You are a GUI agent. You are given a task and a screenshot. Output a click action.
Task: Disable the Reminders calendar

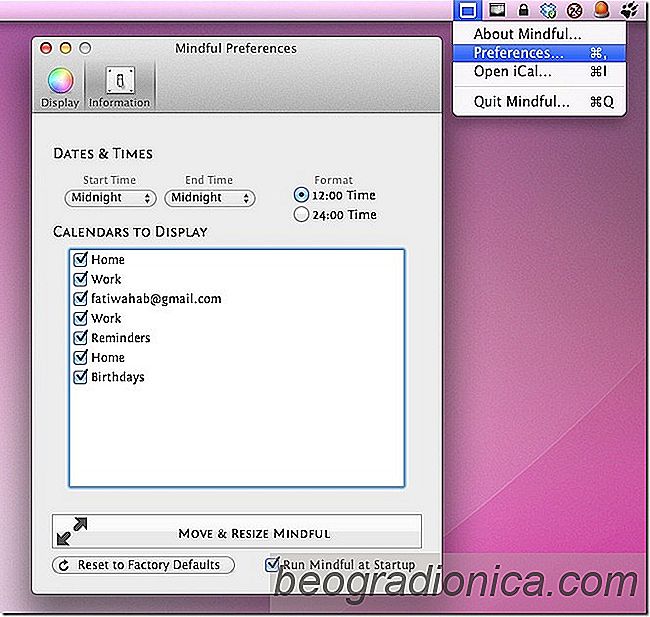(80, 338)
